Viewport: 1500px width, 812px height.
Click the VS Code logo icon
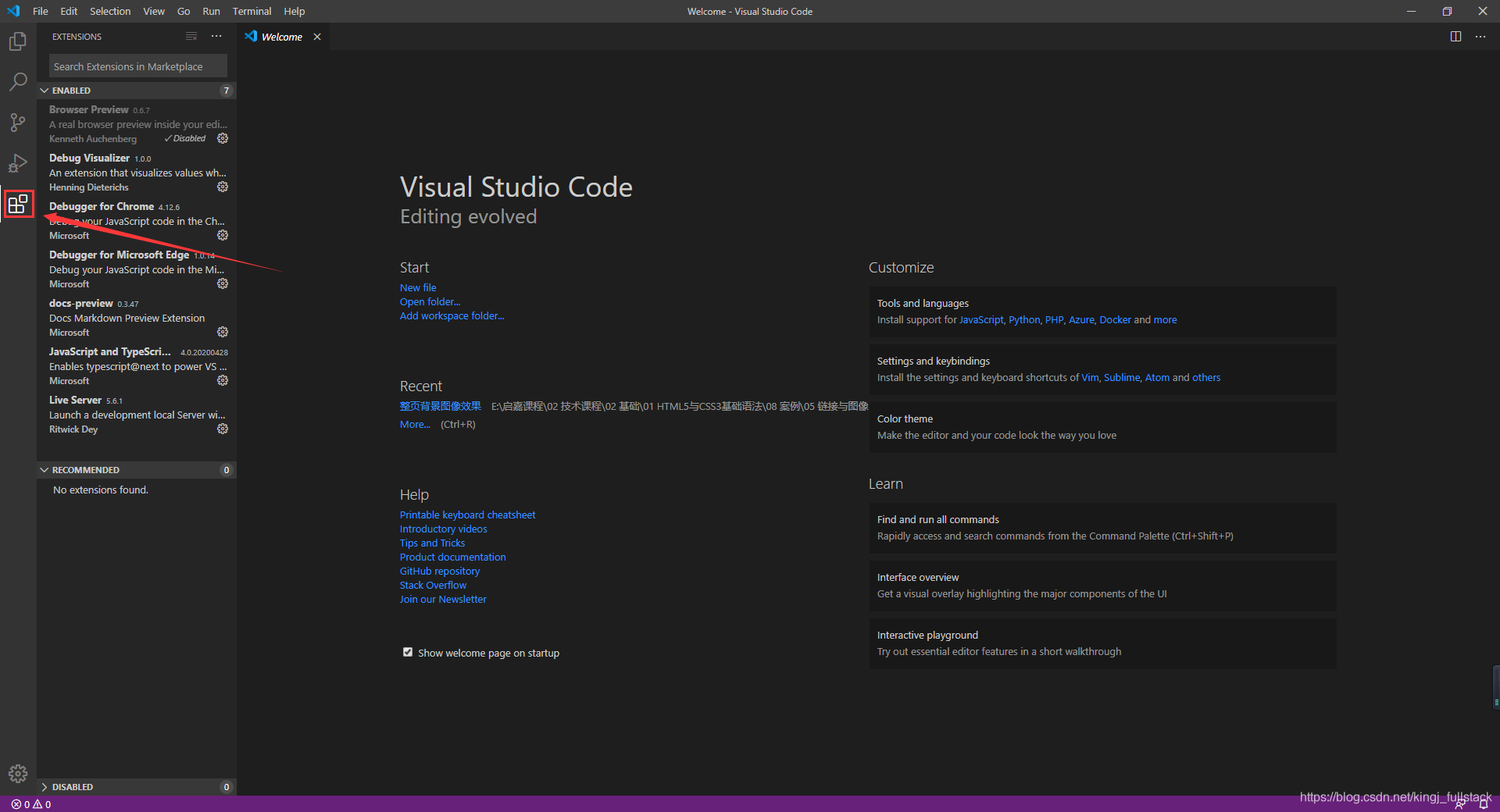click(13, 11)
